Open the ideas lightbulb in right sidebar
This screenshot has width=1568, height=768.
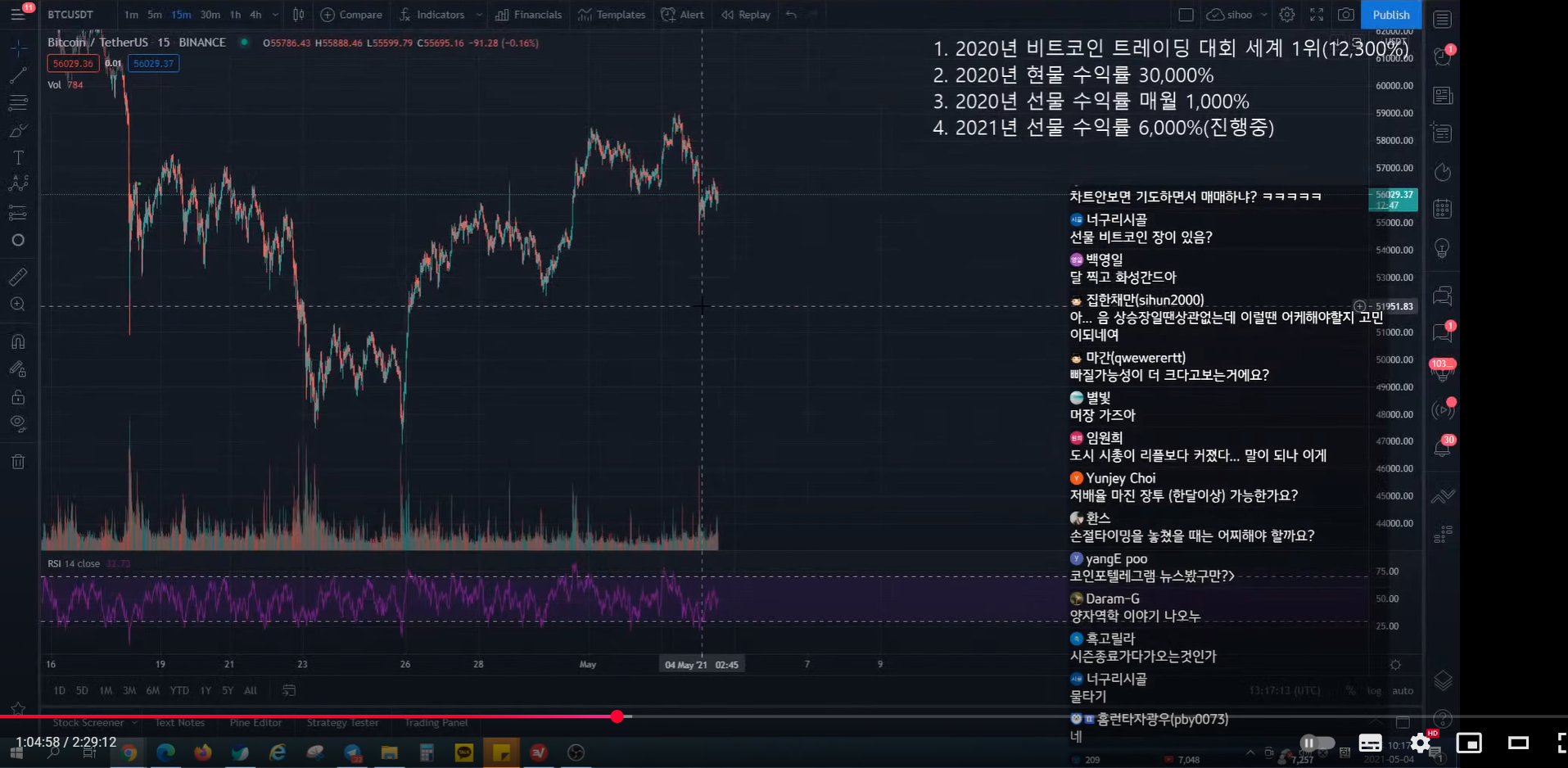pyautogui.click(x=1443, y=248)
